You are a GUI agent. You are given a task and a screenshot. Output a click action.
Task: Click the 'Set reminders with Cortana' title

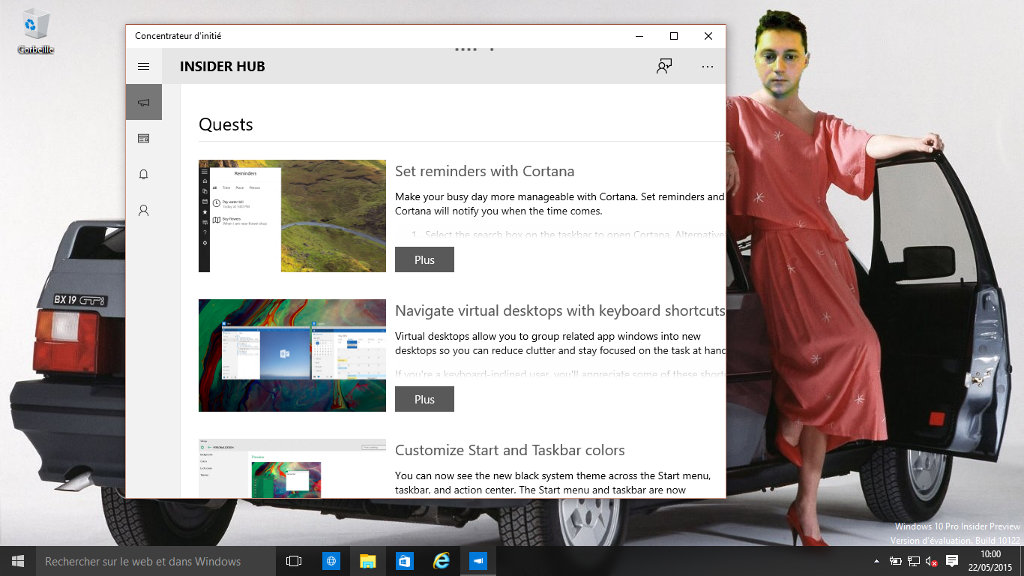tap(485, 171)
